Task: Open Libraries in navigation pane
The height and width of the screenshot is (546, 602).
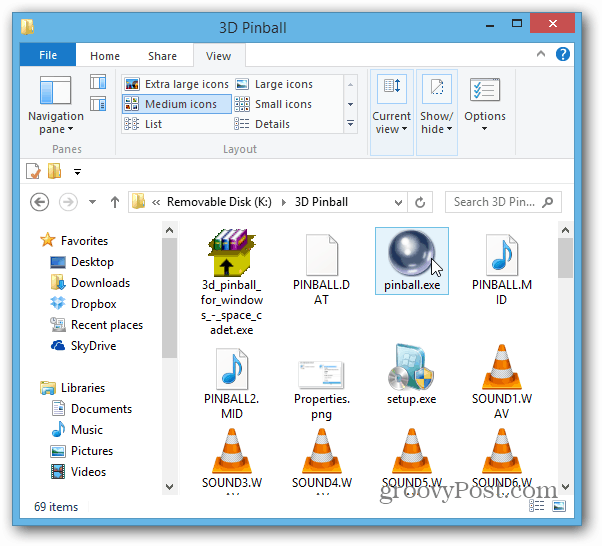Action: point(73,388)
